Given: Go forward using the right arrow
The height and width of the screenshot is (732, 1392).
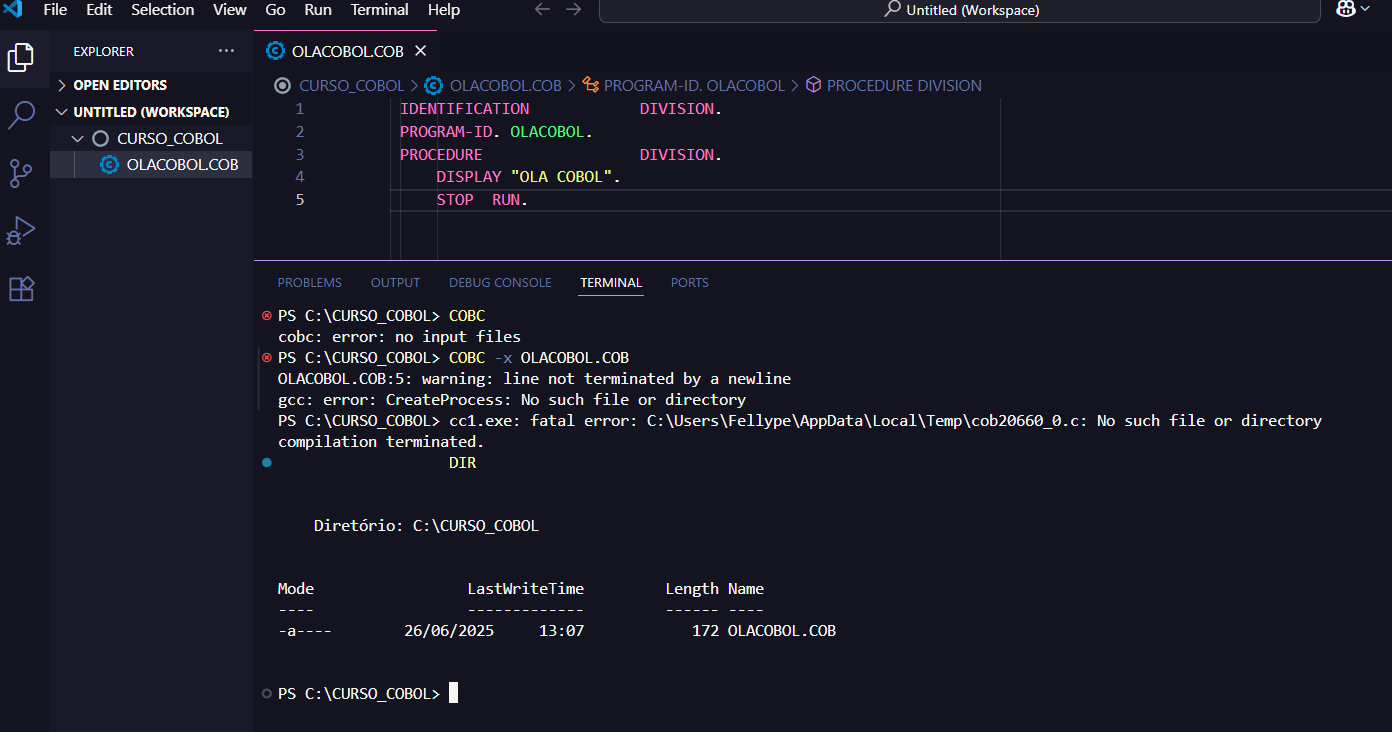Looking at the screenshot, I should click(573, 10).
